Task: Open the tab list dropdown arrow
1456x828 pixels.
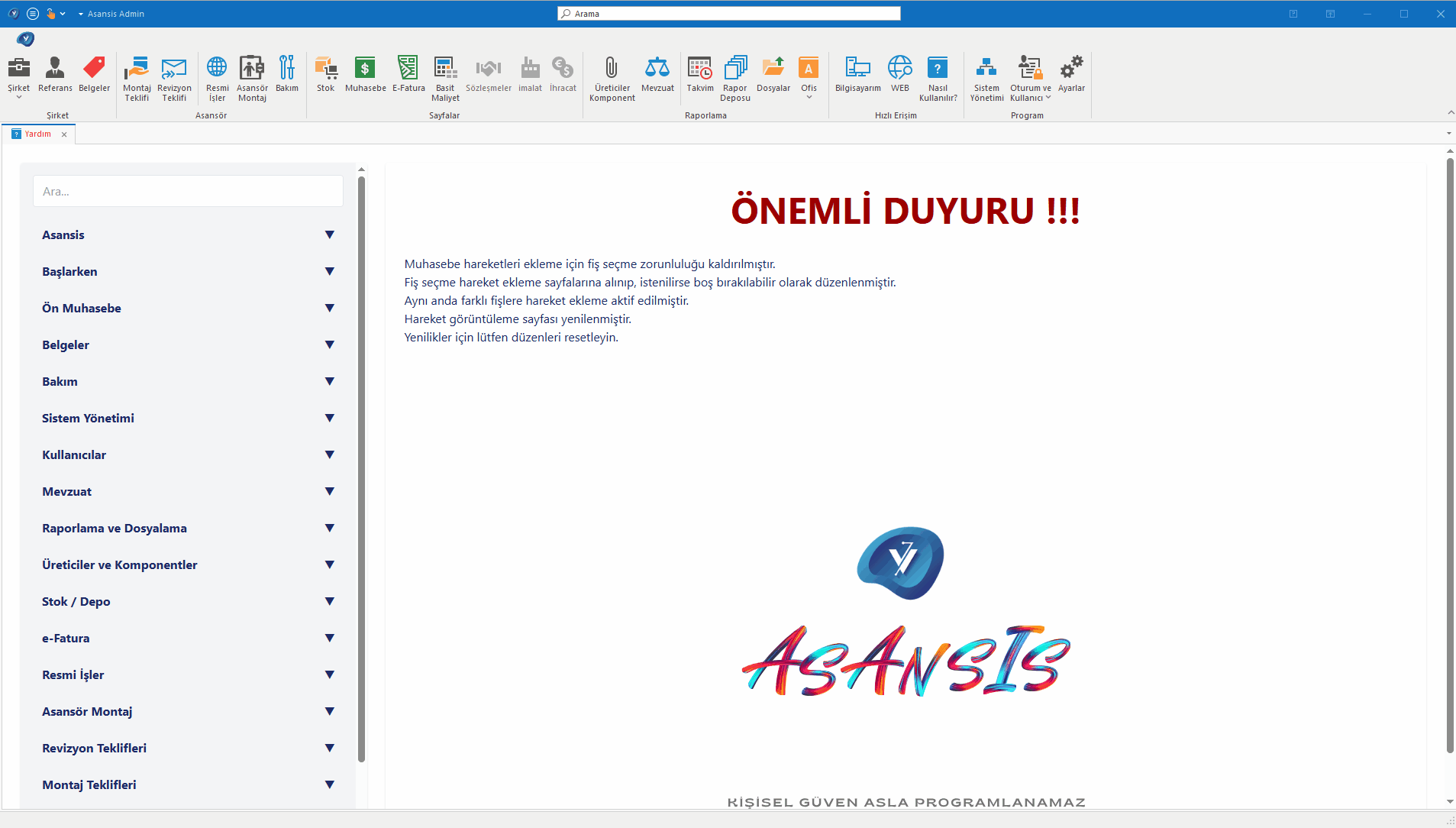Action: coord(1449,134)
